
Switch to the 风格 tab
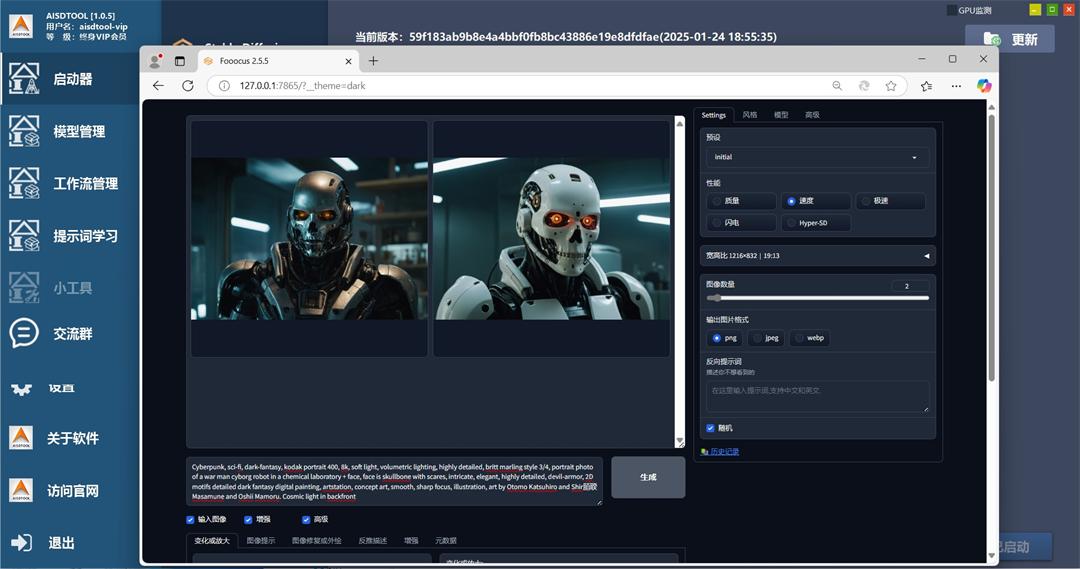coord(749,115)
